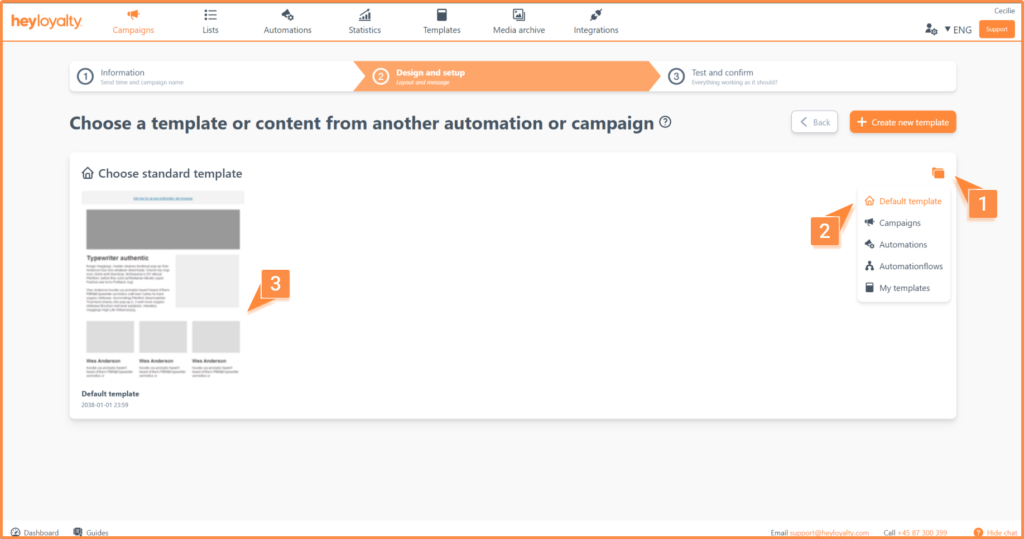Open the Media archive image icon
This screenshot has height=539, width=1024.
point(519,15)
